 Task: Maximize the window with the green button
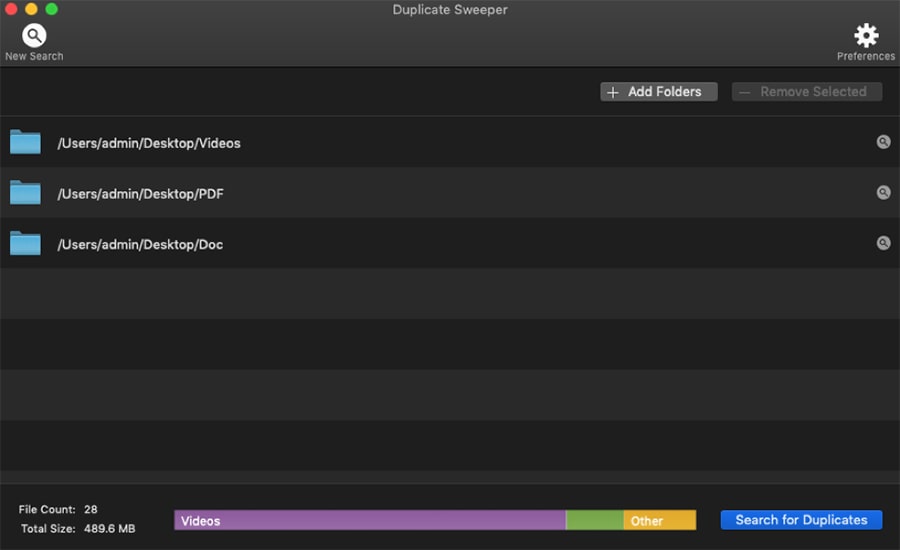[51, 9]
